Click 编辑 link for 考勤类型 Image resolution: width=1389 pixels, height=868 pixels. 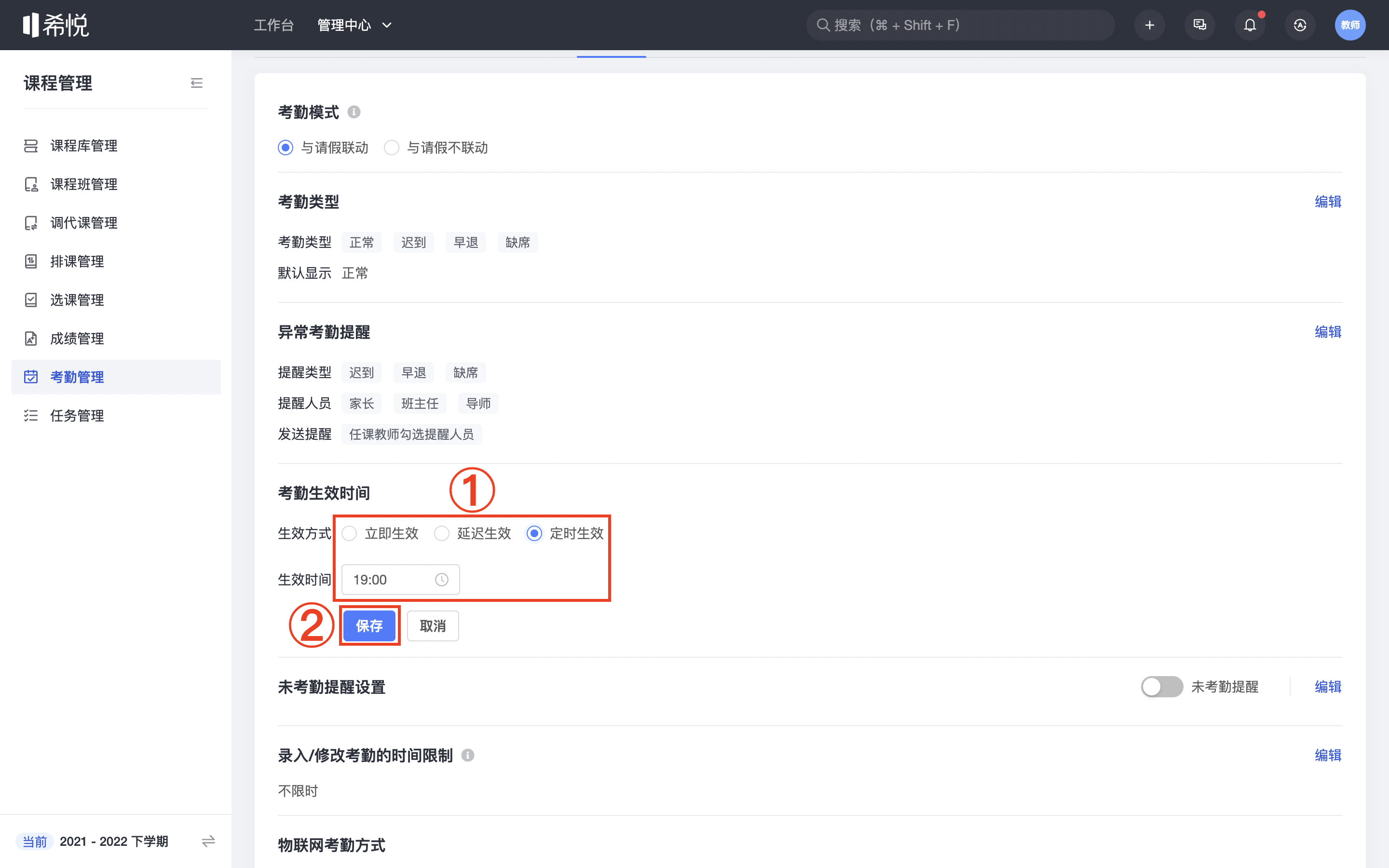(x=1328, y=202)
